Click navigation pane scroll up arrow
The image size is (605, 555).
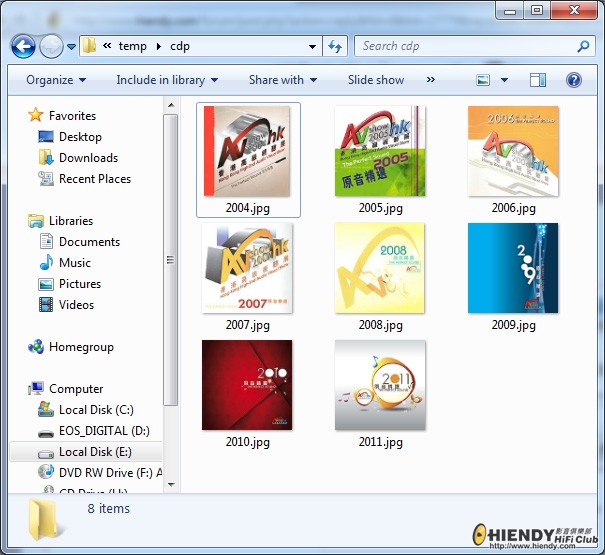coord(171,105)
